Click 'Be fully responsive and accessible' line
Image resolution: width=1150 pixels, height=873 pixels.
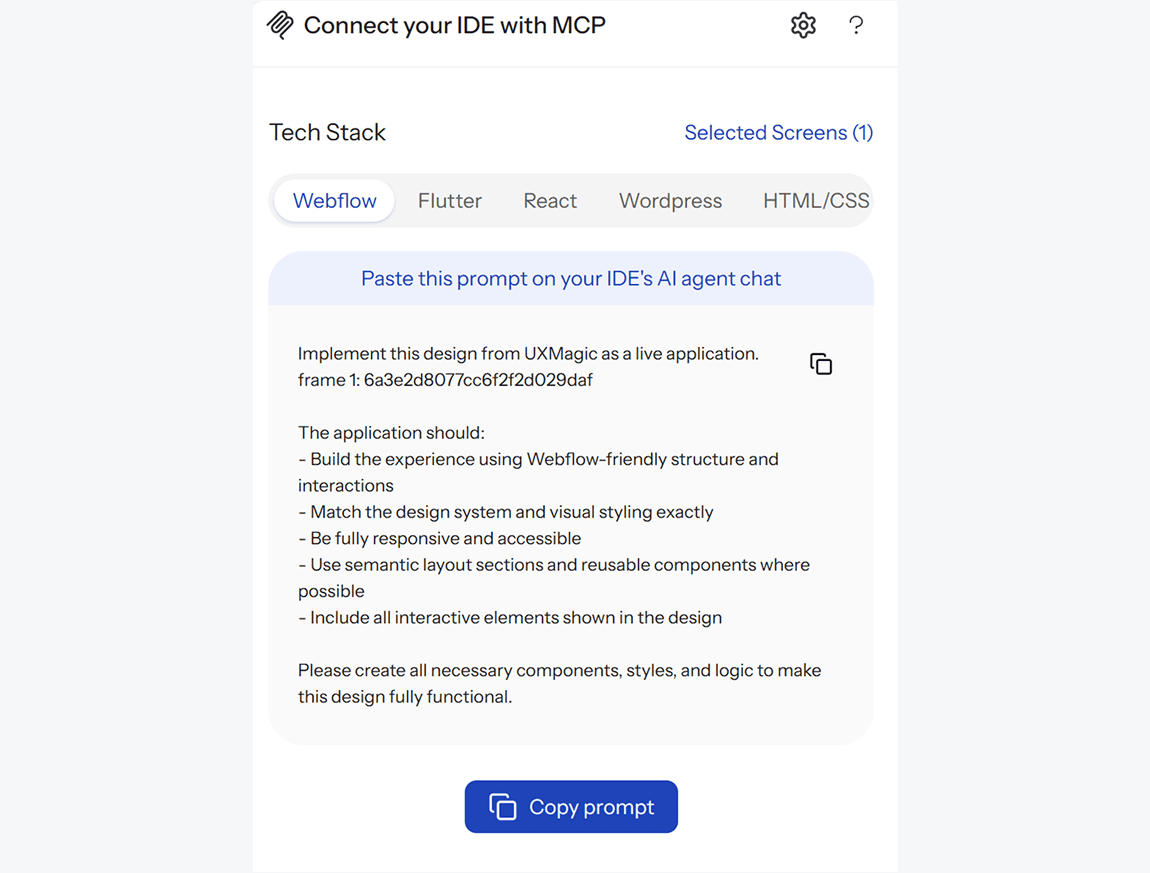click(439, 538)
